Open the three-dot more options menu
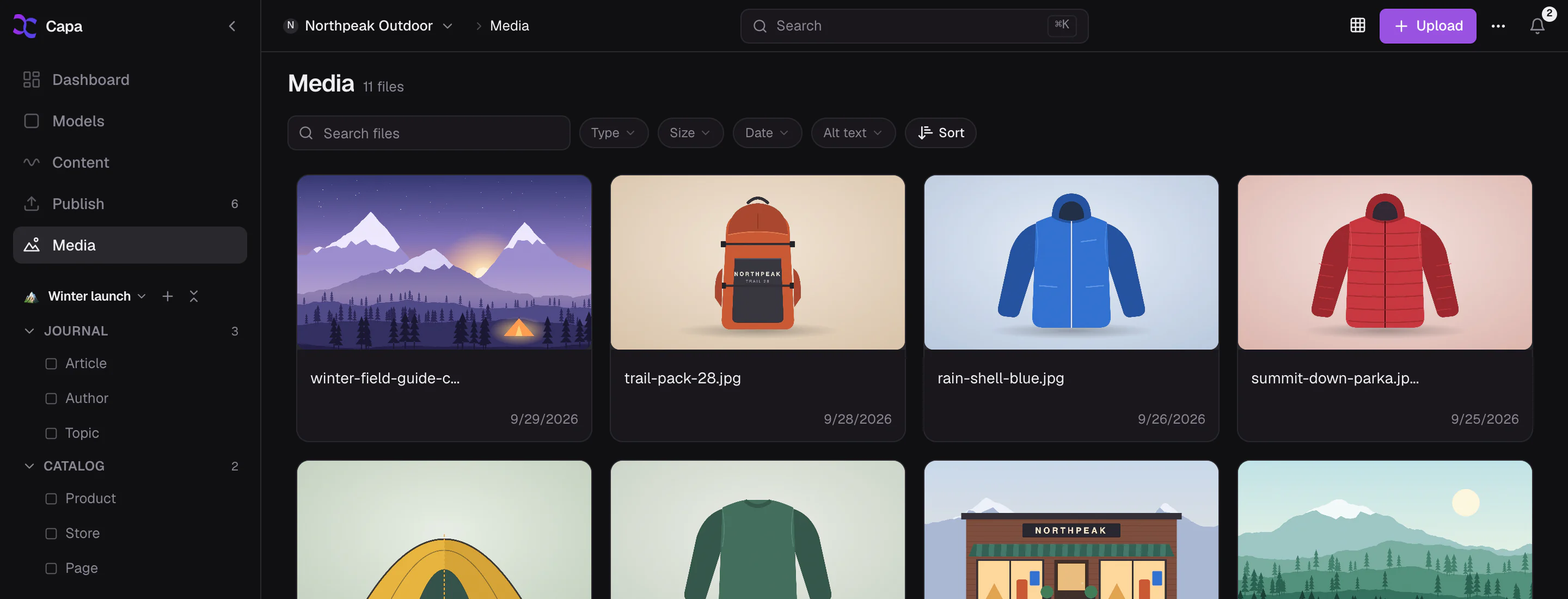 1498,26
